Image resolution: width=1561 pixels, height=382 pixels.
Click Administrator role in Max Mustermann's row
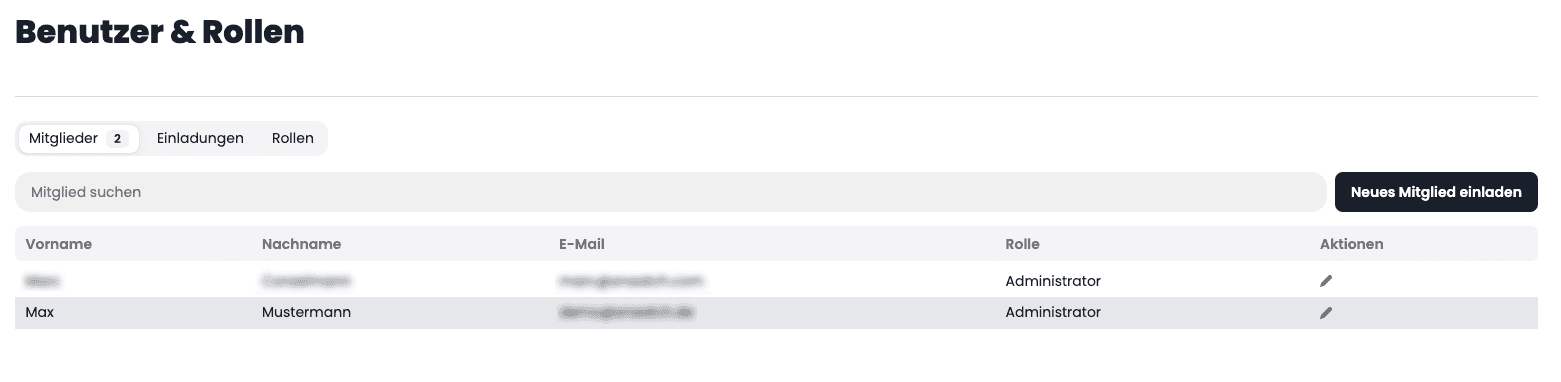pos(1053,313)
